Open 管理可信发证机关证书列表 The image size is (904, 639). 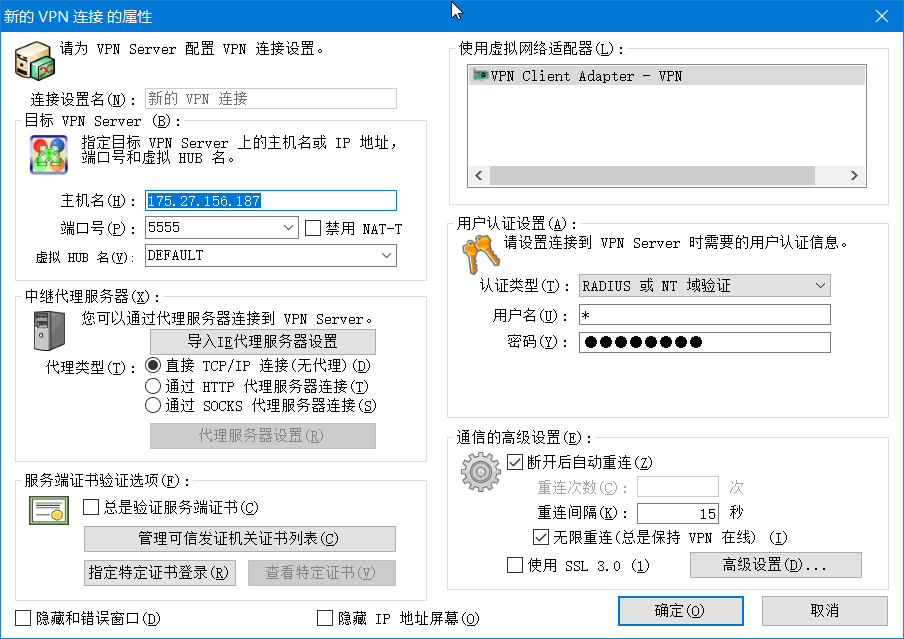(239, 539)
